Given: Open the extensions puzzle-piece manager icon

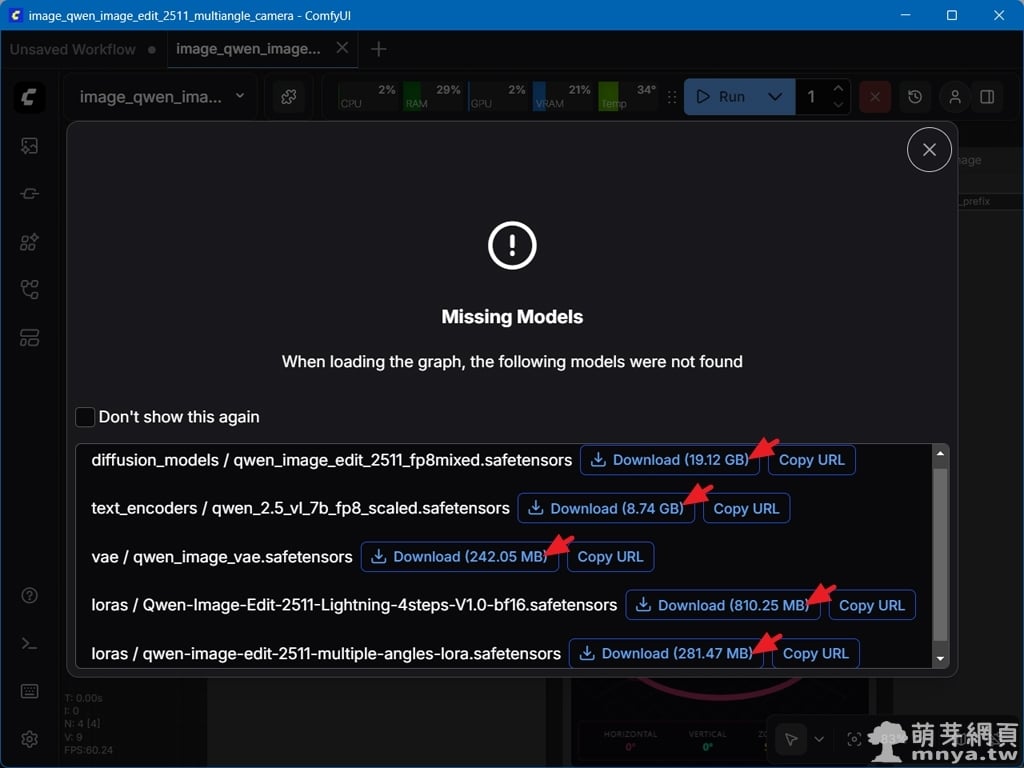Looking at the screenshot, I should tap(288, 97).
